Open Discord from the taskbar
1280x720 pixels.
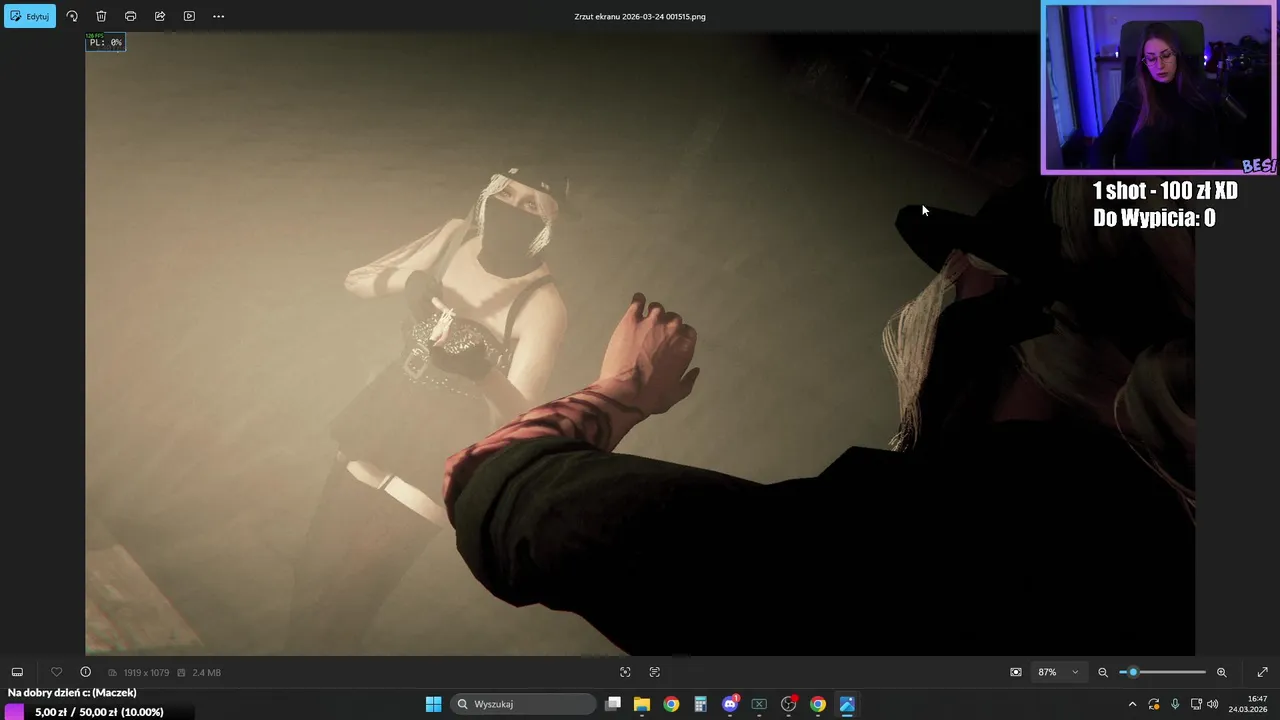(730, 704)
